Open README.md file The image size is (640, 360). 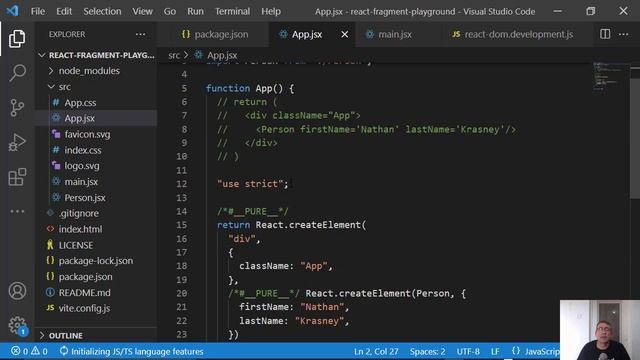84,293
